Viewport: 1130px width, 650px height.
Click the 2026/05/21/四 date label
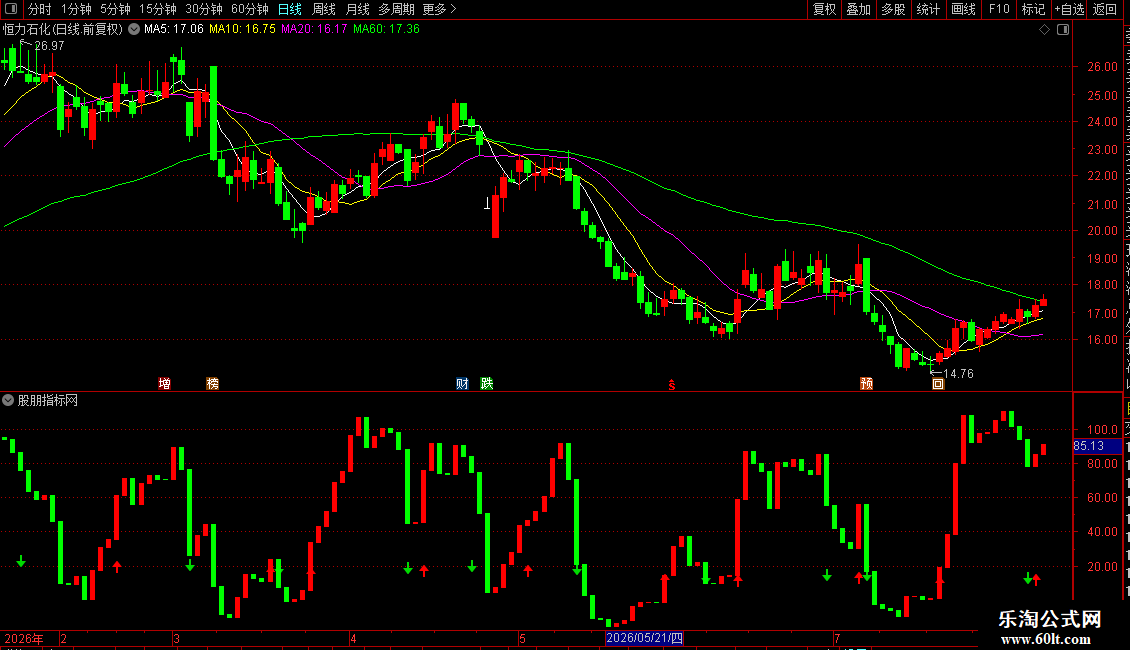[x=644, y=638]
